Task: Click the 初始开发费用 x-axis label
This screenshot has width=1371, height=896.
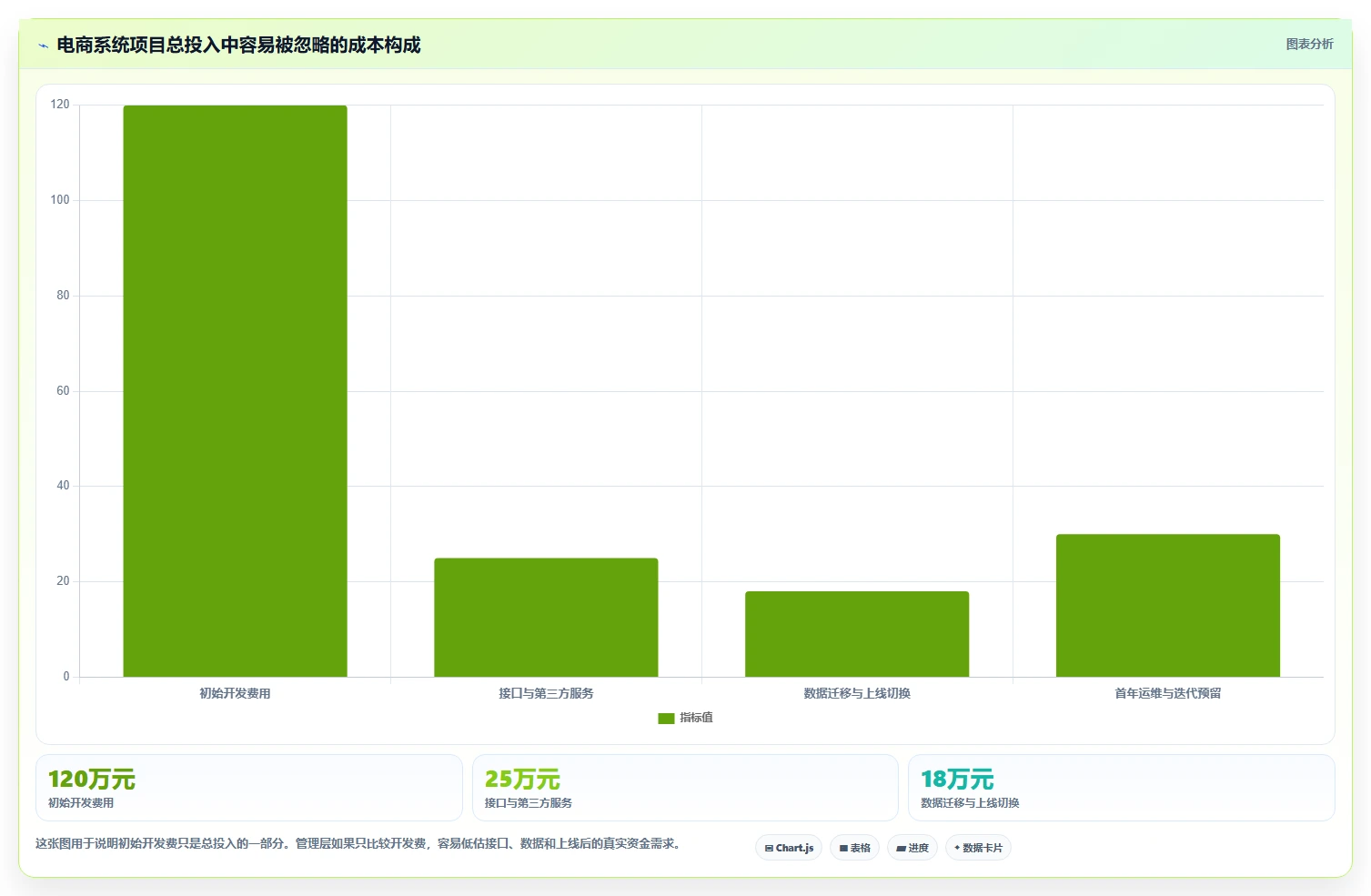Action: point(235,693)
